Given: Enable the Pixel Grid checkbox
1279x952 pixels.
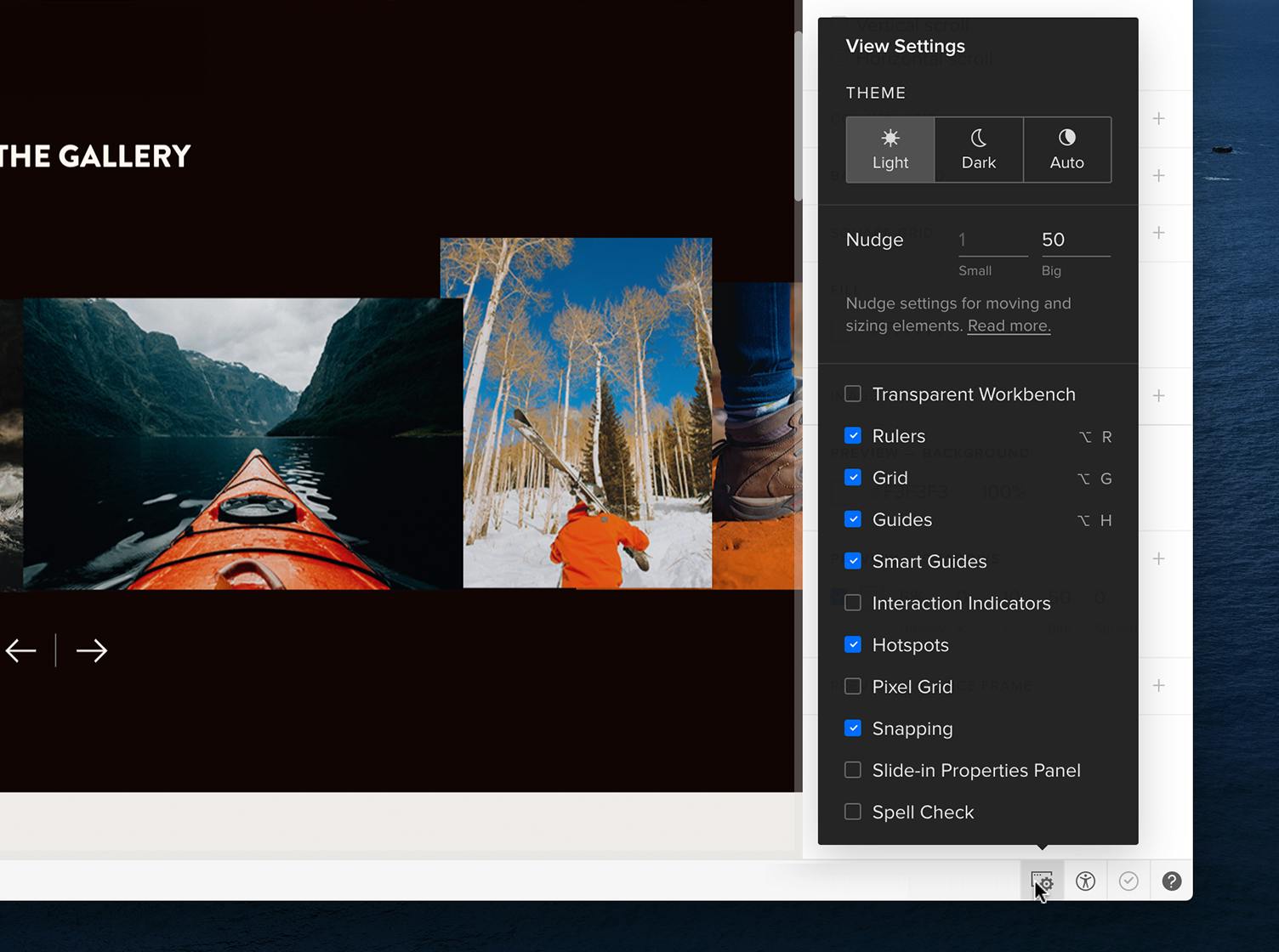Looking at the screenshot, I should pos(852,686).
